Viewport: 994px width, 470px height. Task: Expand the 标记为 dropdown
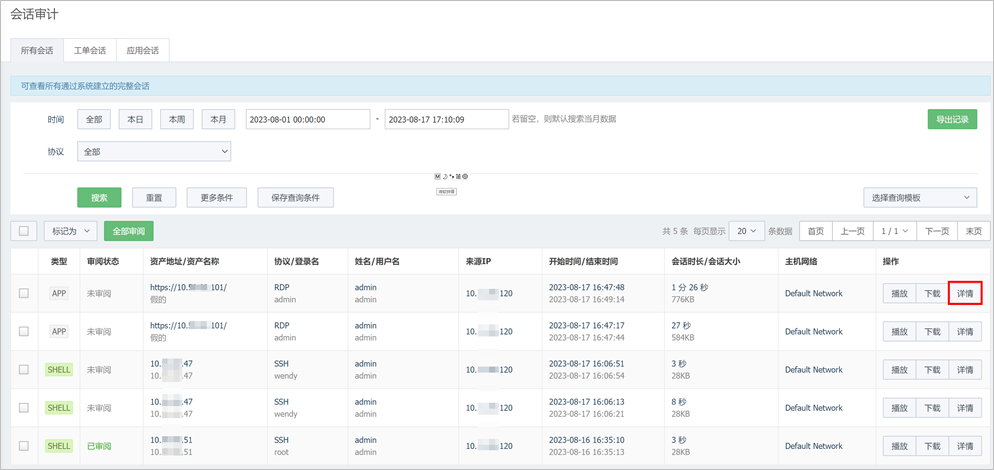click(x=70, y=231)
